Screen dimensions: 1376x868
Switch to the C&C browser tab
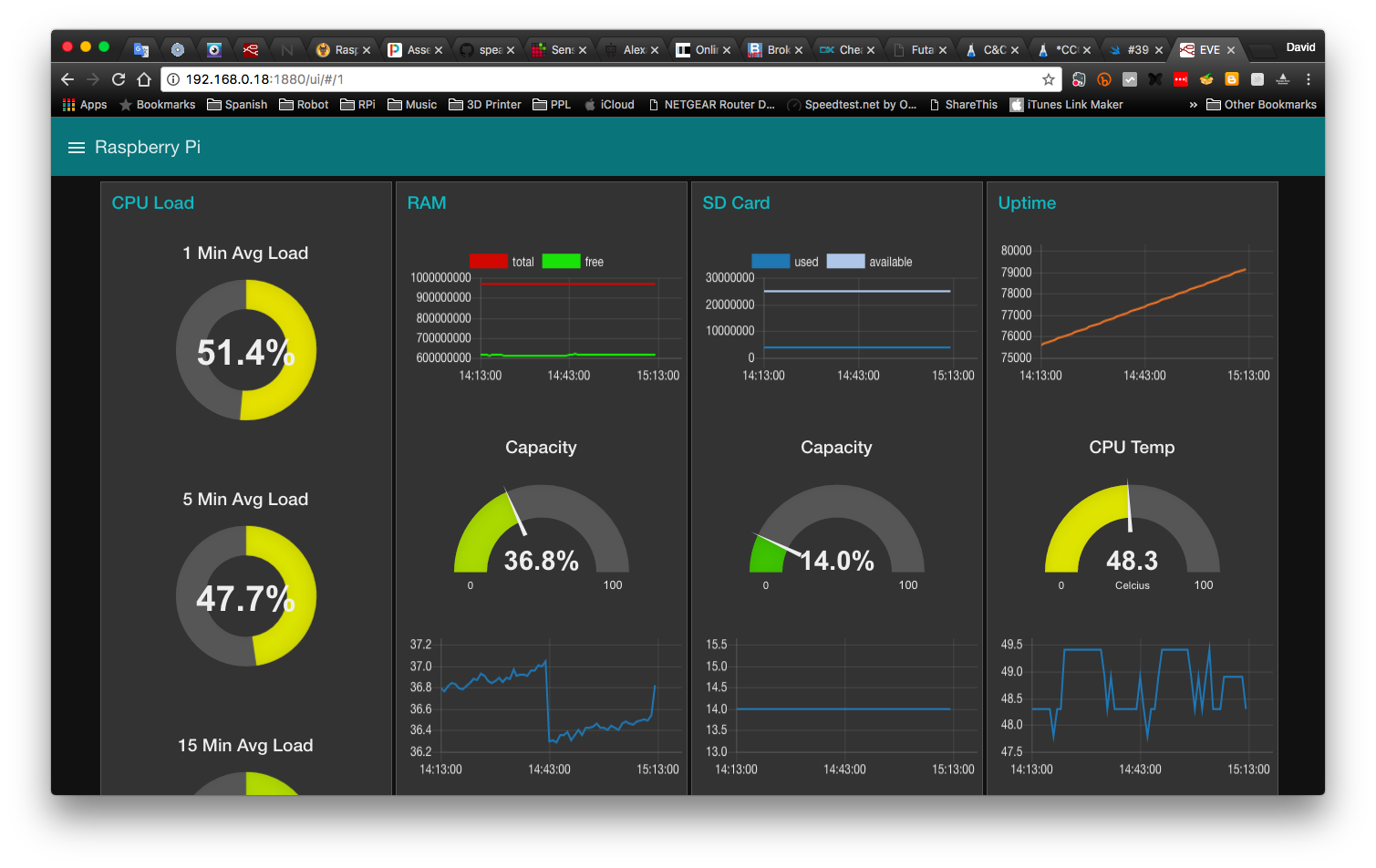tap(992, 49)
